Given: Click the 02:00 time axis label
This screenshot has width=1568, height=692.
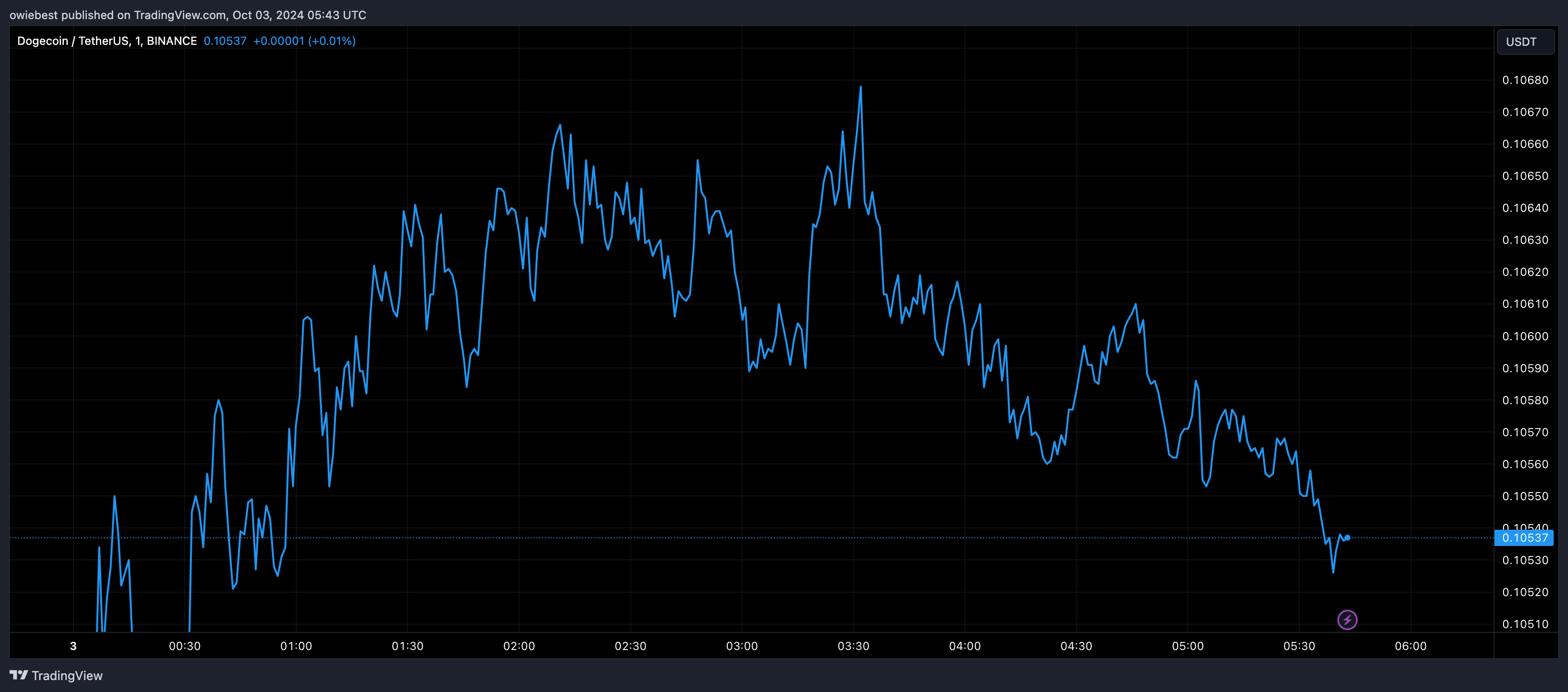Looking at the screenshot, I should pyautogui.click(x=519, y=646).
